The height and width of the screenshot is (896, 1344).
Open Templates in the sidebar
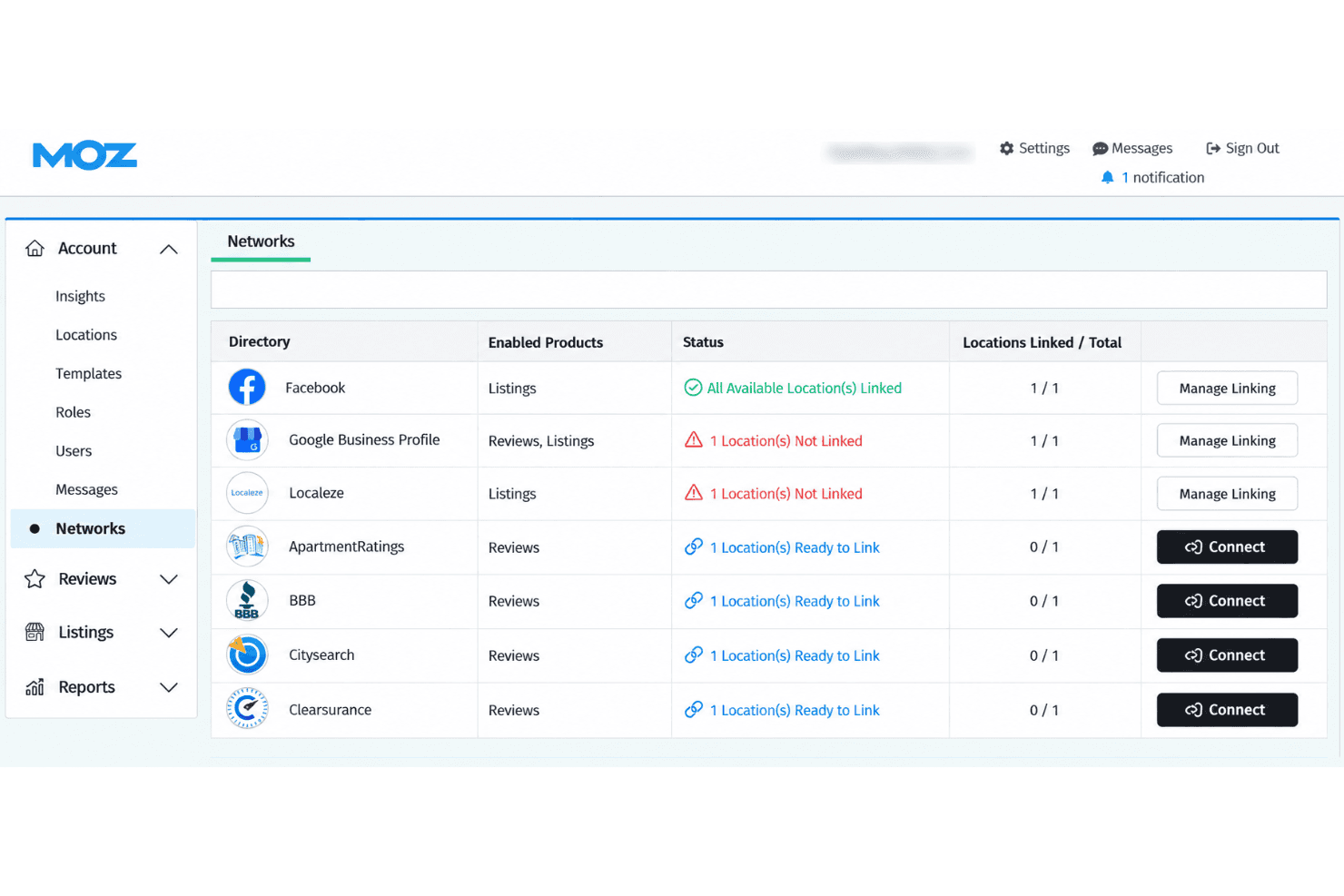point(88,373)
